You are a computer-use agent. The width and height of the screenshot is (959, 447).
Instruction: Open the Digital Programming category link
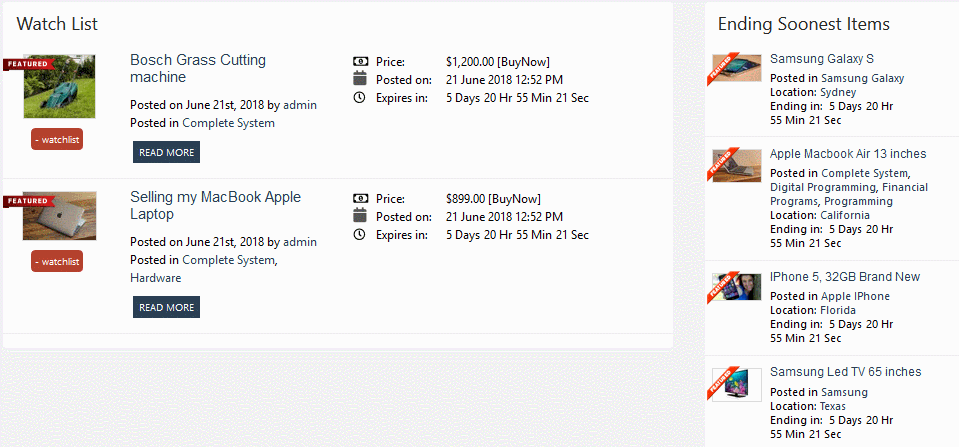pyautogui.click(x=823, y=187)
